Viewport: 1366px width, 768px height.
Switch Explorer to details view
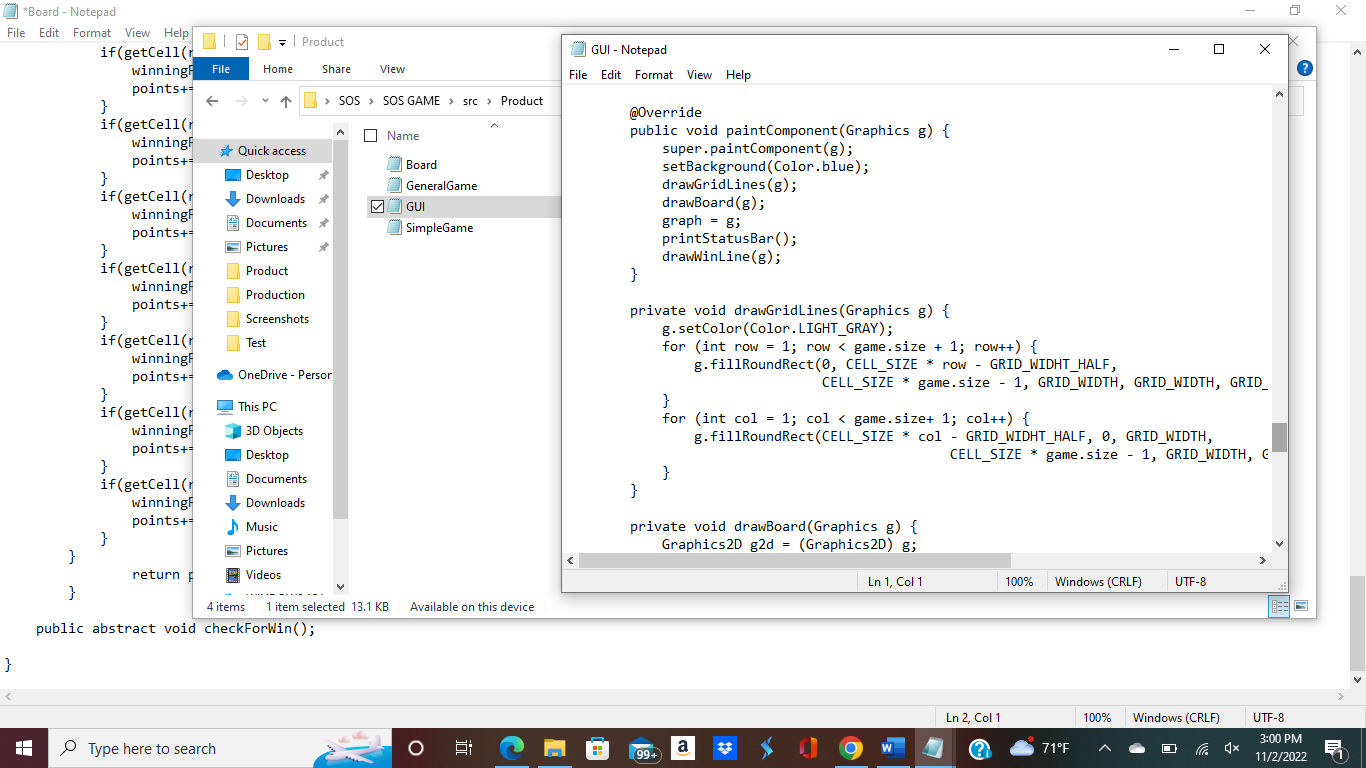coord(1279,605)
